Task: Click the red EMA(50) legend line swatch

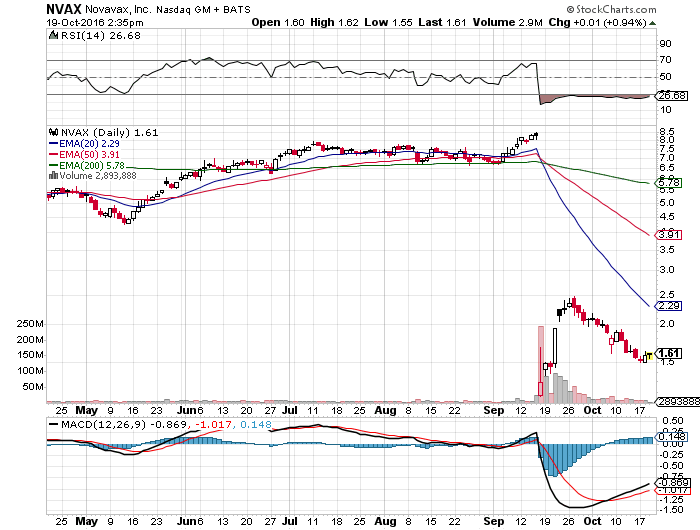Action: pos(54,154)
